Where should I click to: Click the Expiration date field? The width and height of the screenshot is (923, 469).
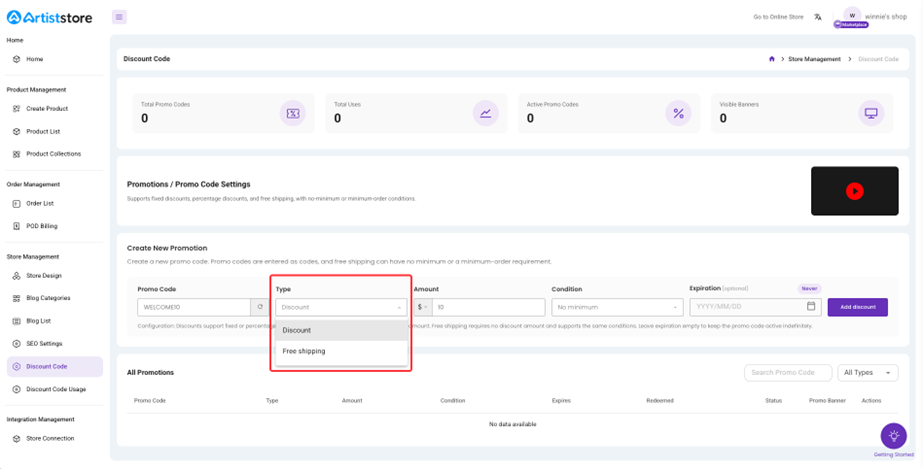755,307
